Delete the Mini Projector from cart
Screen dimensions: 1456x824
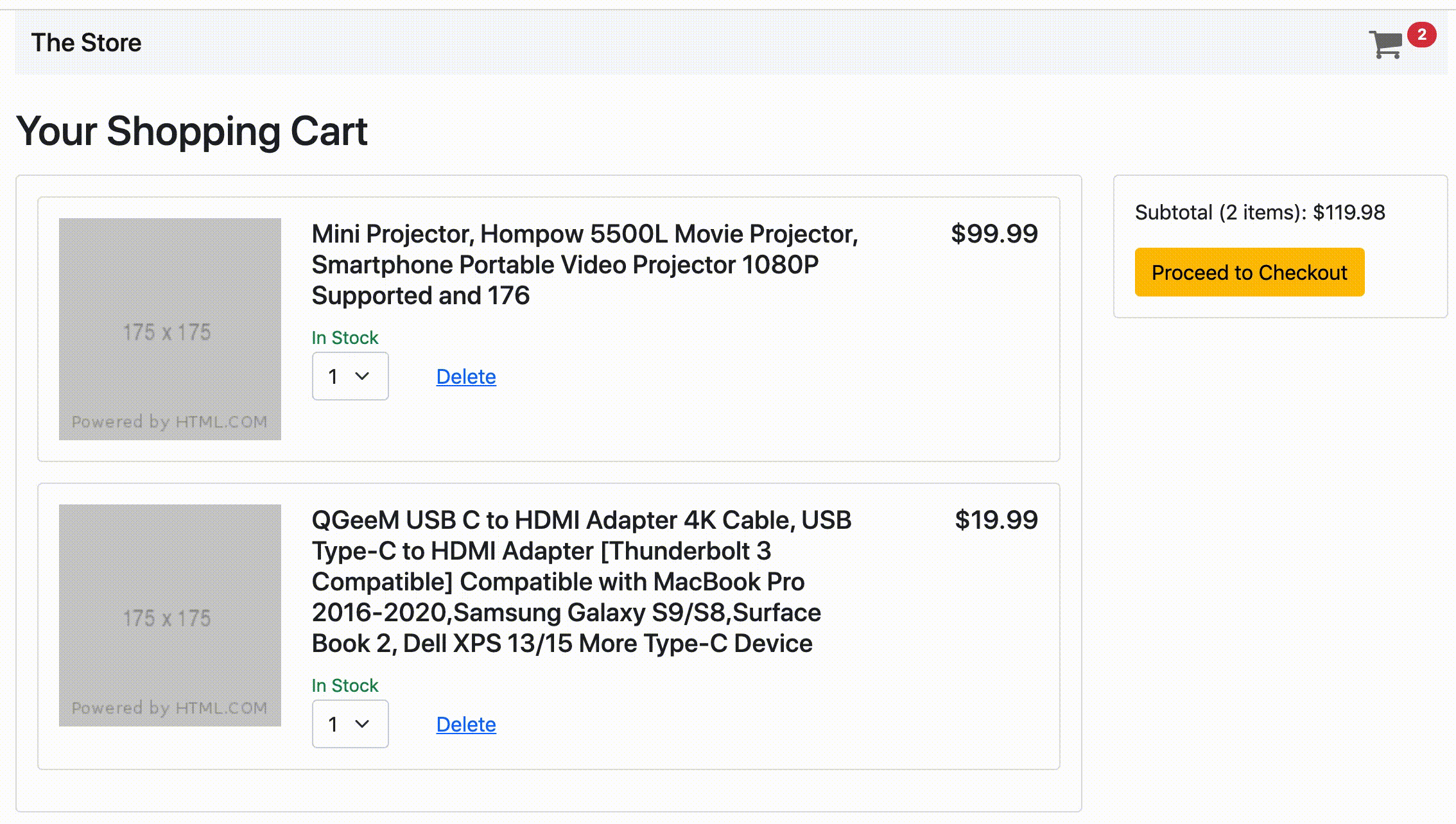pos(466,377)
